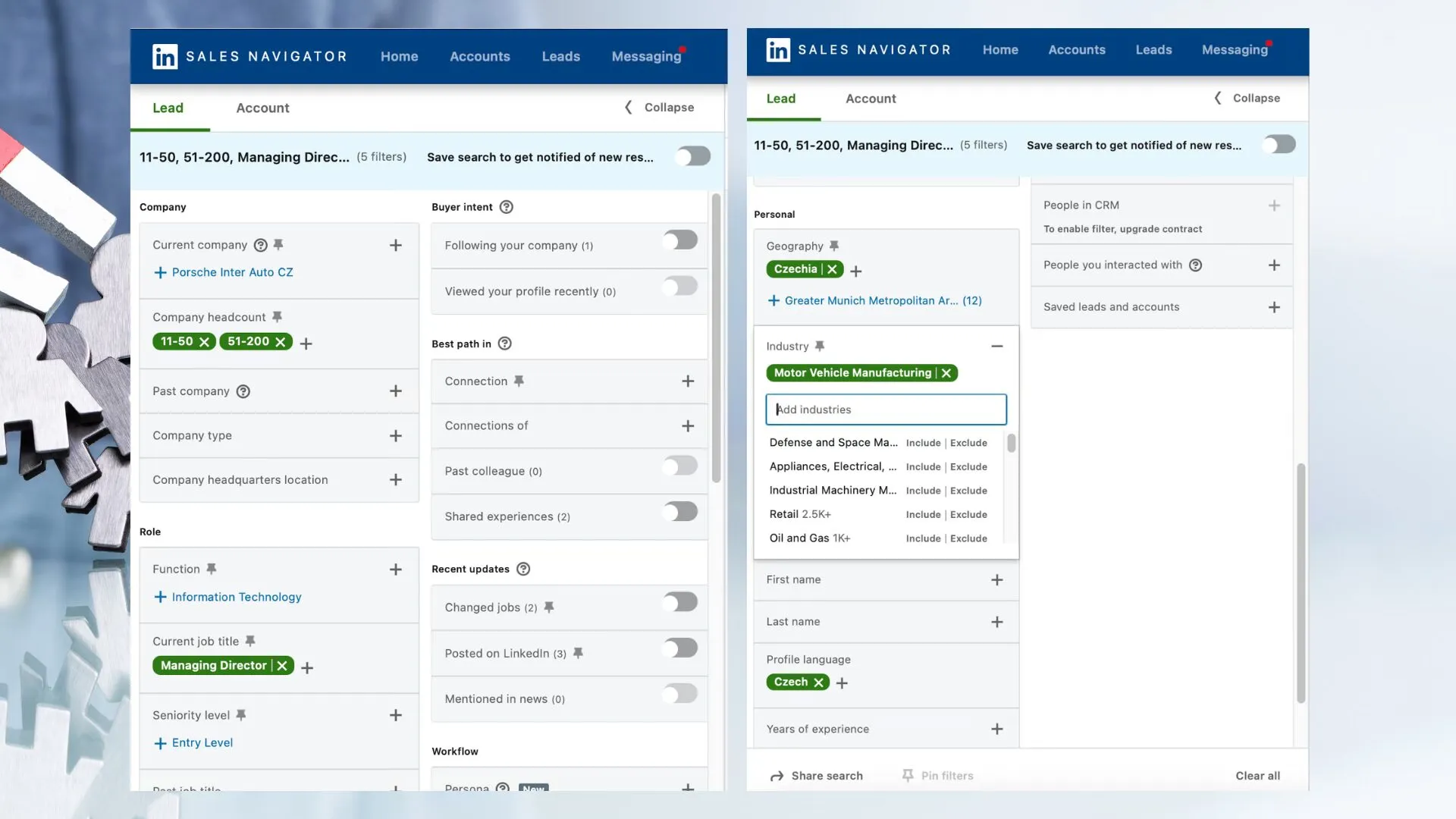
Task: Click Current company help question mark icon
Action: (260, 245)
